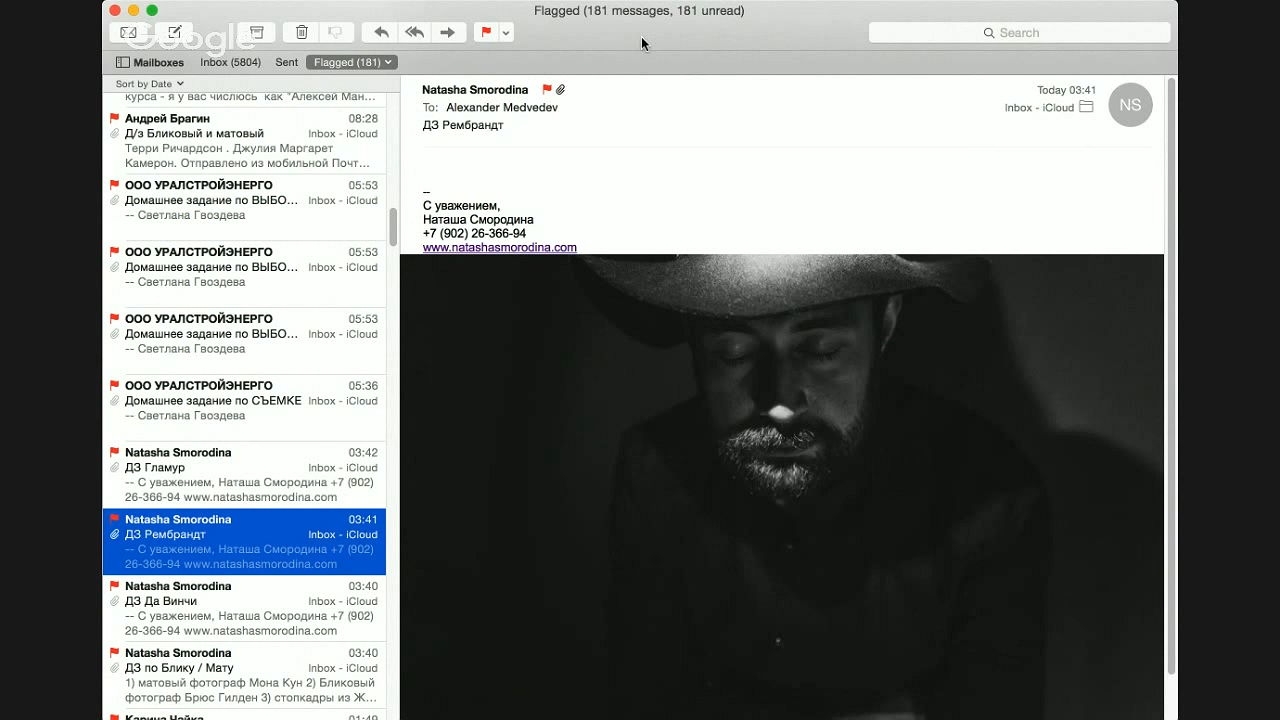
Task: Click the flag on ДЗ по Блику / Мату message
Action: click(x=114, y=653)
